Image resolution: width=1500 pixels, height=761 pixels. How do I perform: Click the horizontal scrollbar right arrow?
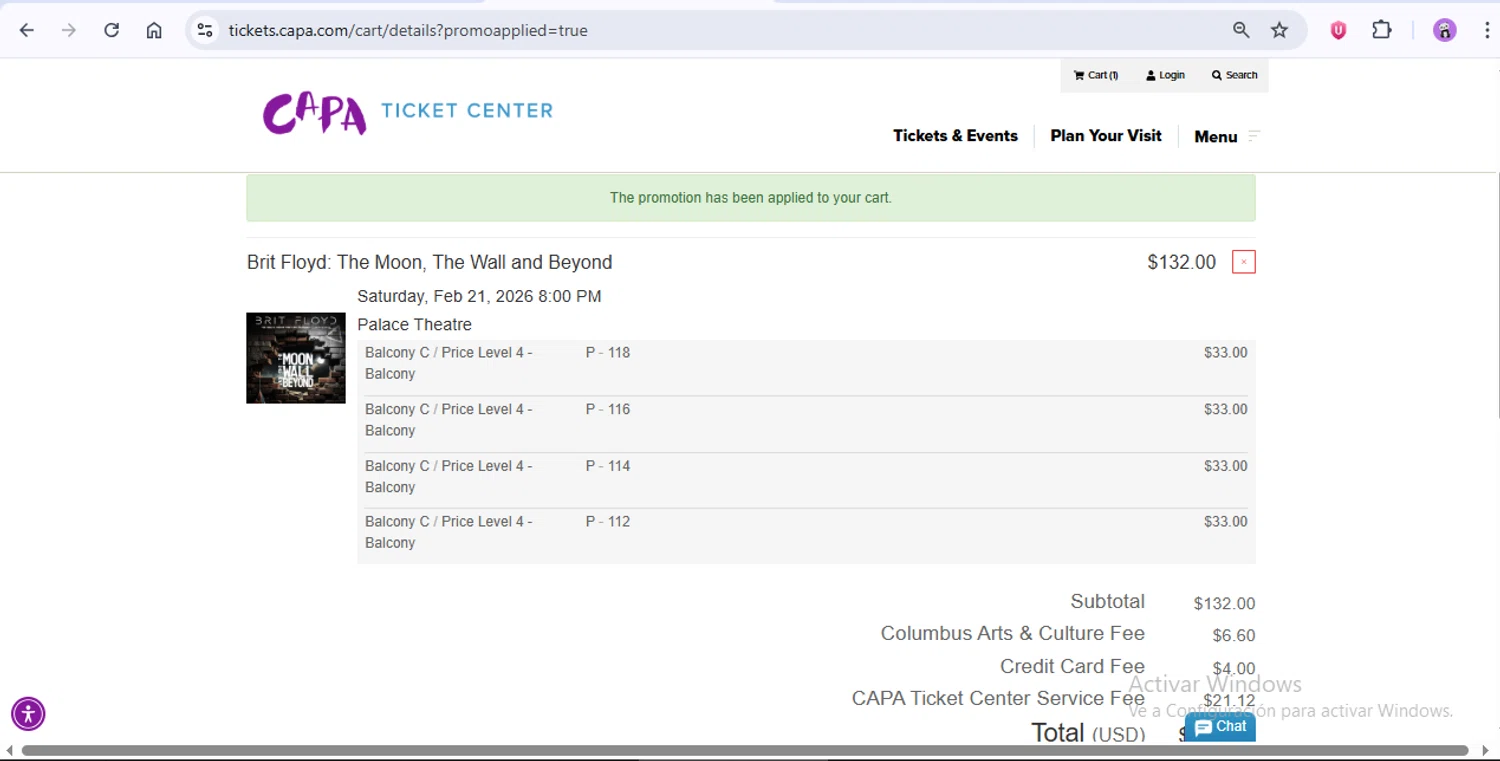coord(1485,751)
